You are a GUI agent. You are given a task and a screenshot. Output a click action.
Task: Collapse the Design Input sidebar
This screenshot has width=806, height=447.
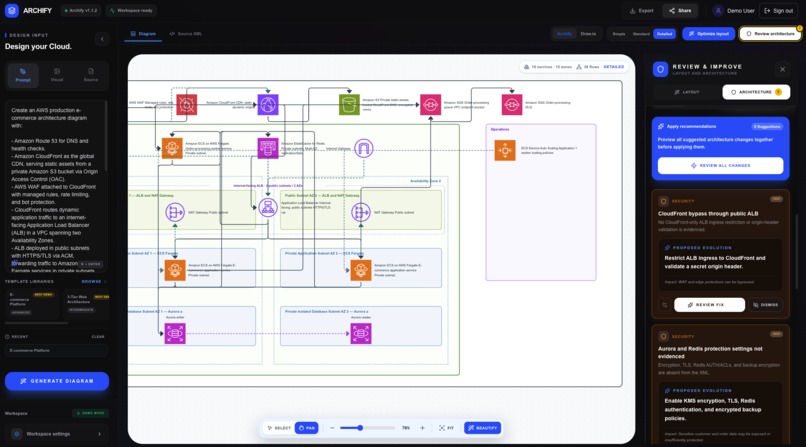point(102,39)
